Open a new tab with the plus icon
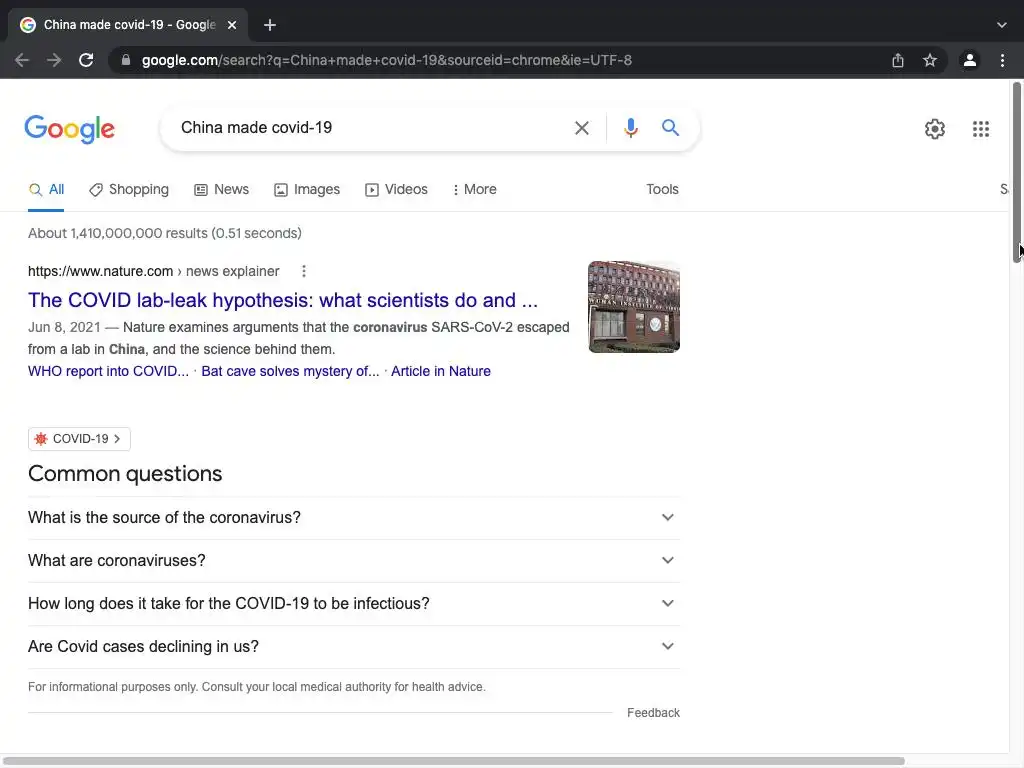 270,25
